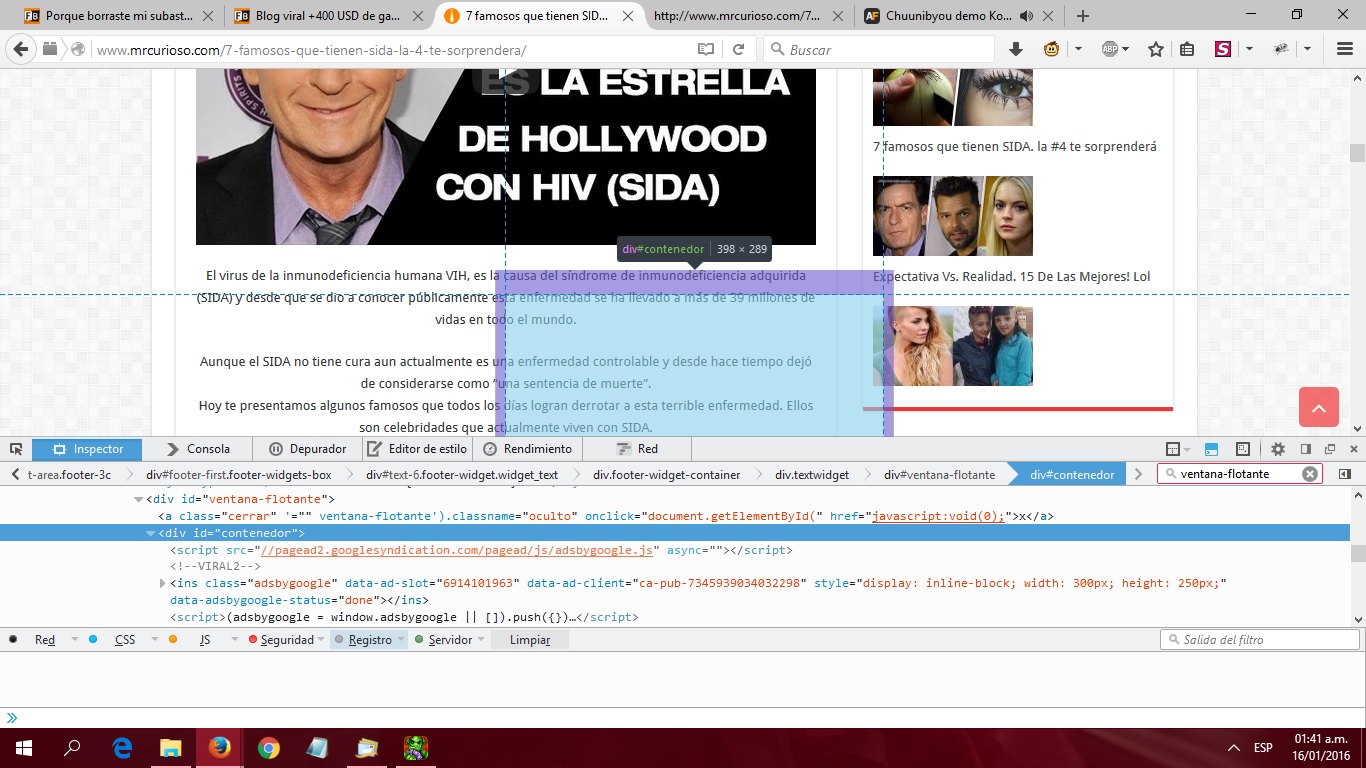
Task: Open the downloads arrow icon
Action: pos(1016,49)
